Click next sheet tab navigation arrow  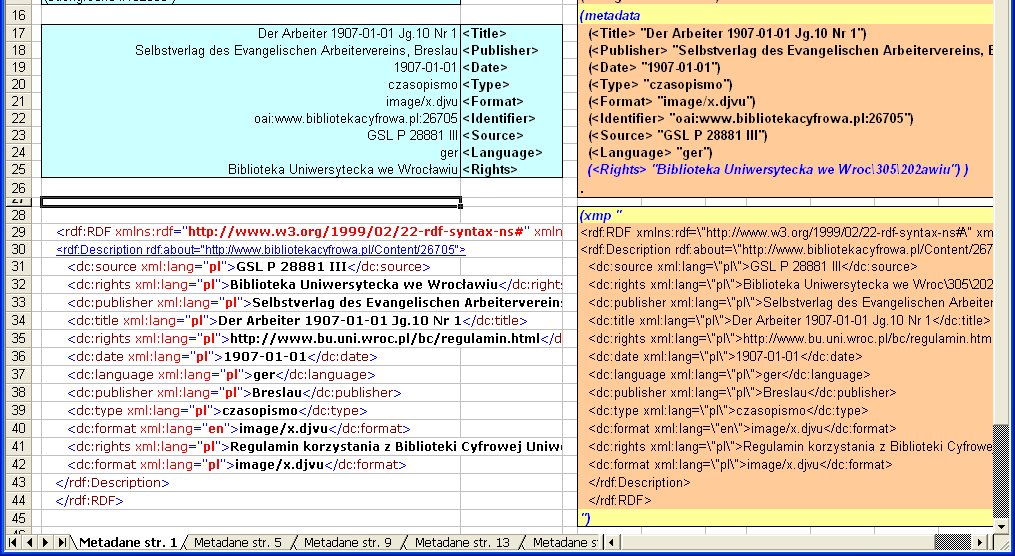point(45,542)
